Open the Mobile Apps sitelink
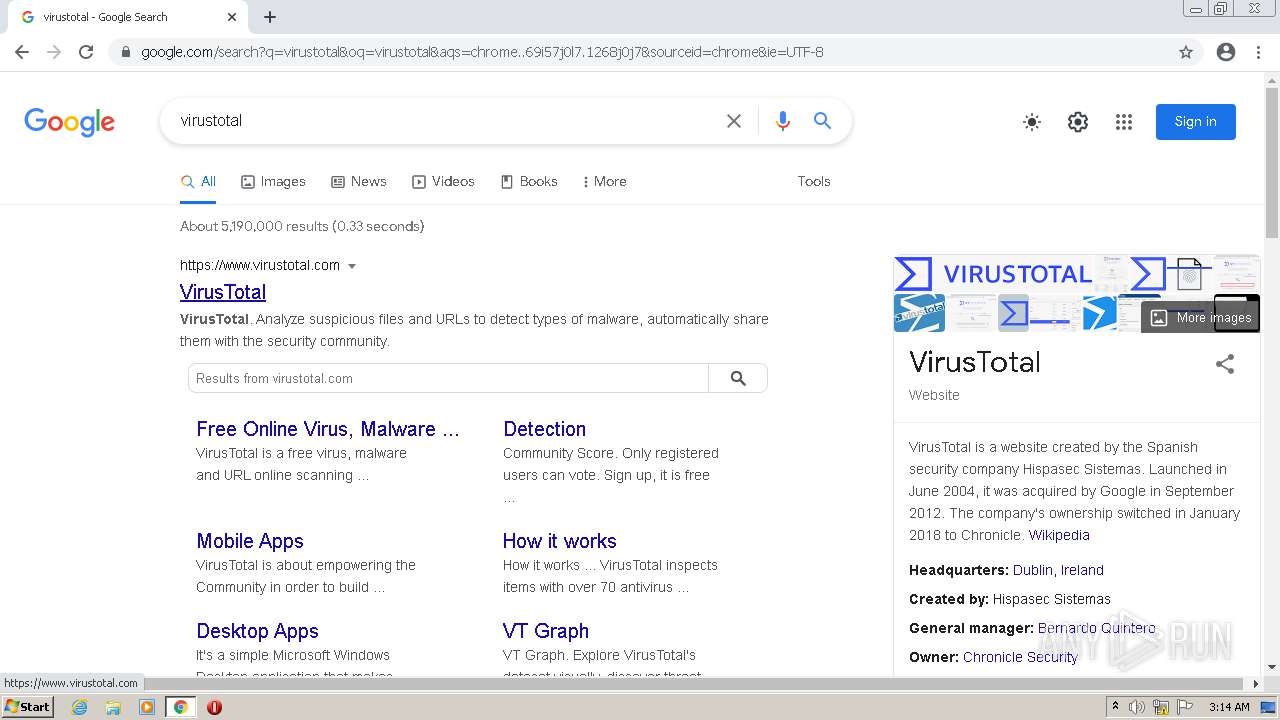This screenshot has height=720, width=1280. tap(250, 541)
